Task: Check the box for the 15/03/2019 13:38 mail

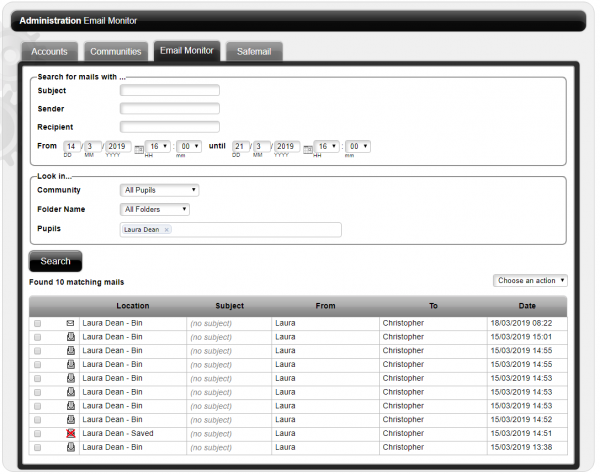Action: pyautogui.click(x=38, y=446)
